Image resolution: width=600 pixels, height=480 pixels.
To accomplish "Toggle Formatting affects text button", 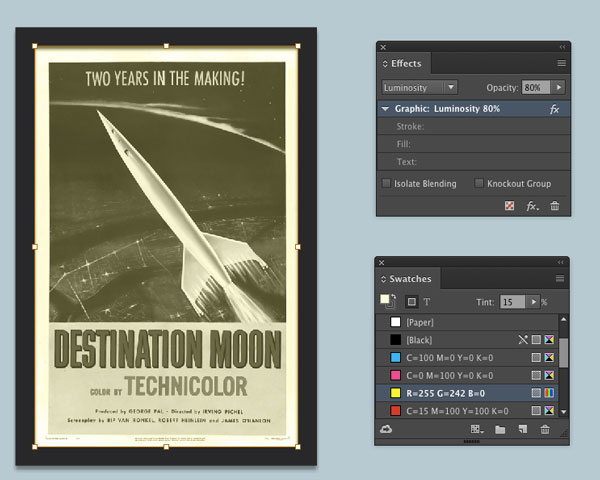I will click(427, 302).
